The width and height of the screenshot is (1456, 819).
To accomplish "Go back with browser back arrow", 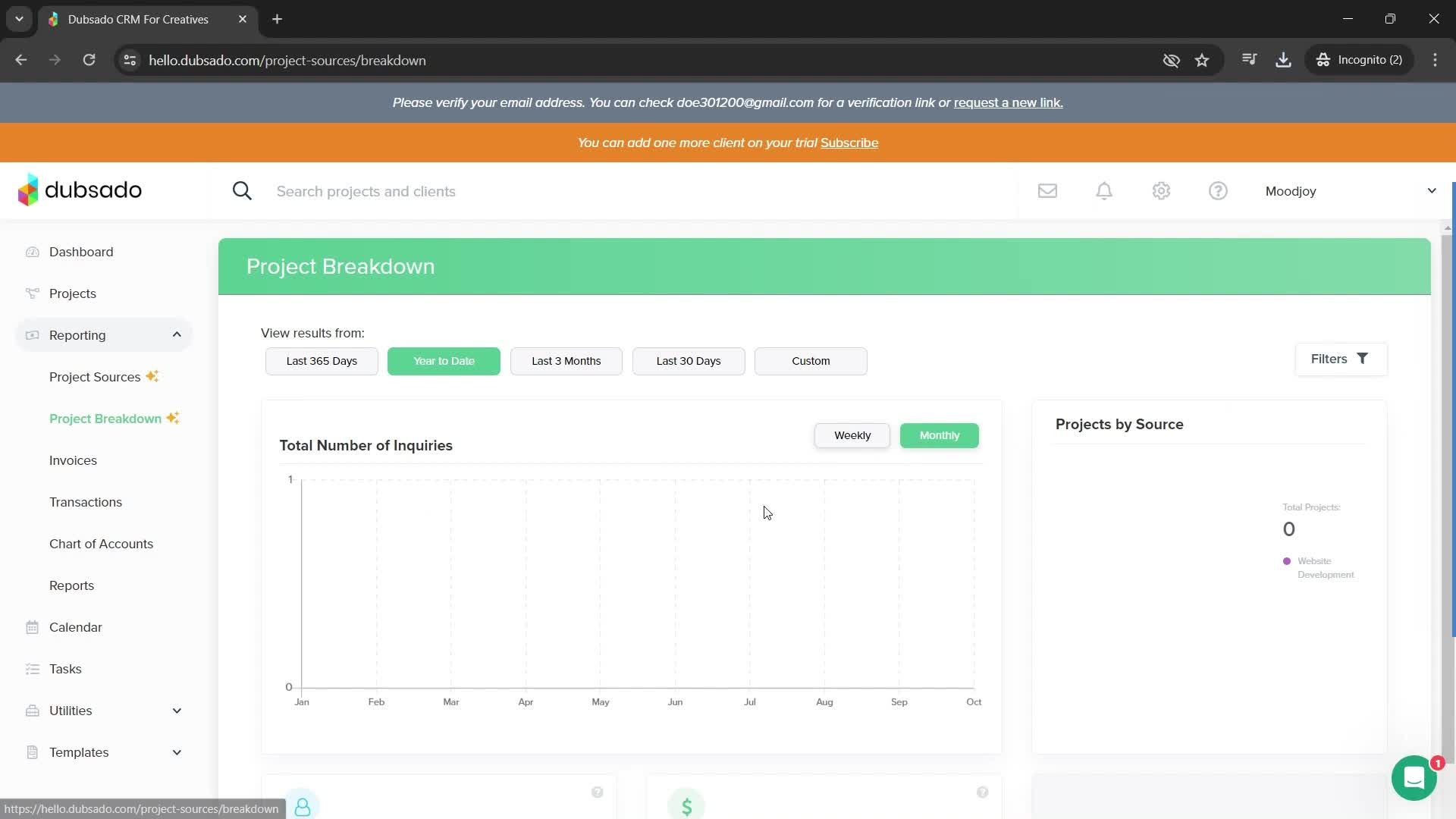I will tap(21, 60).
